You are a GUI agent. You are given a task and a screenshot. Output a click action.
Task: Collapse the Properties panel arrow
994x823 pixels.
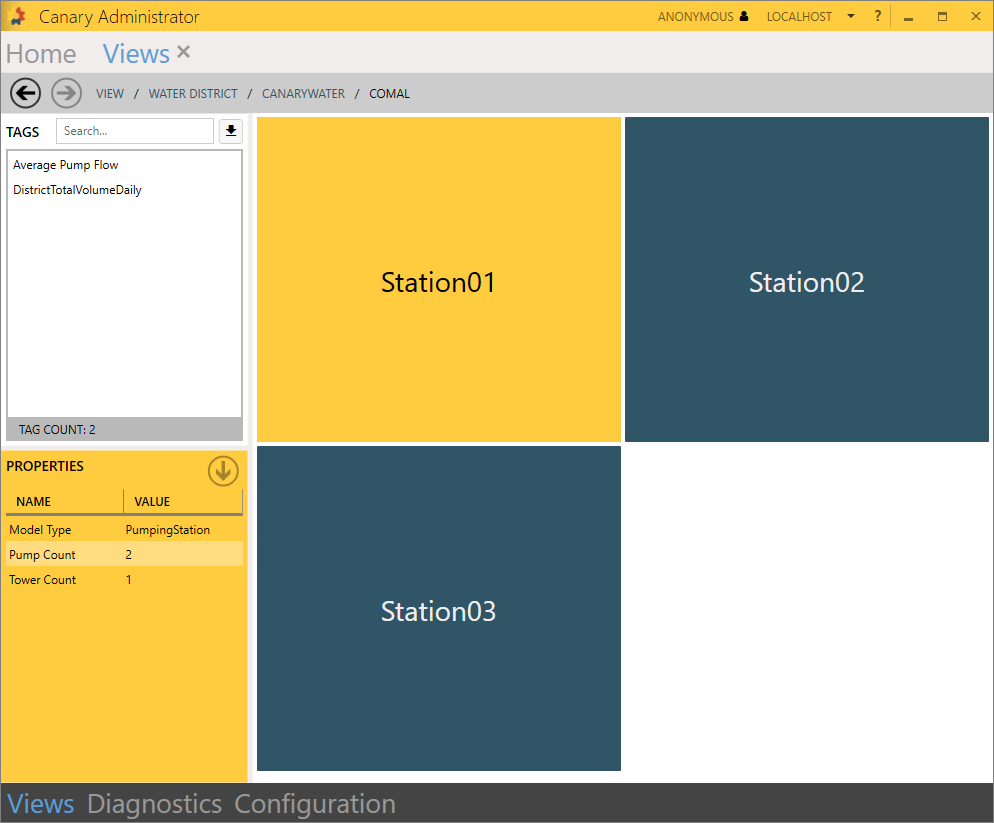point(223,471)
